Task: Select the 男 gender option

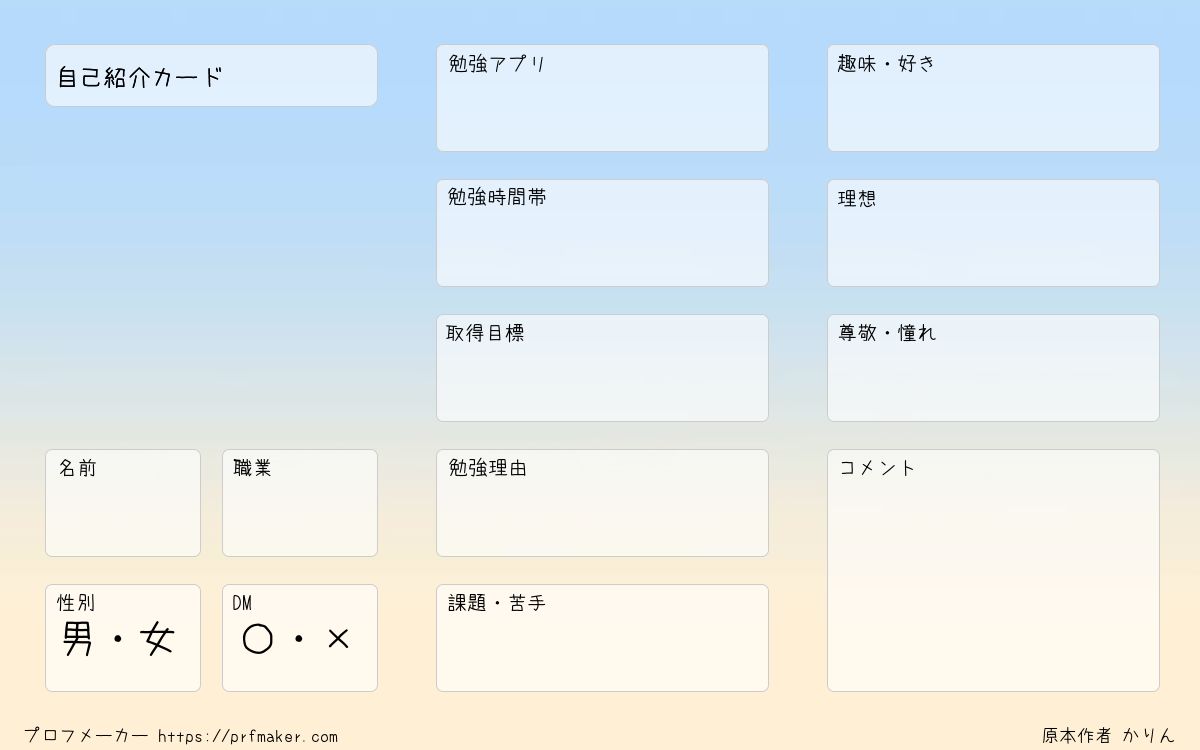Action: [x=78, y=639]
